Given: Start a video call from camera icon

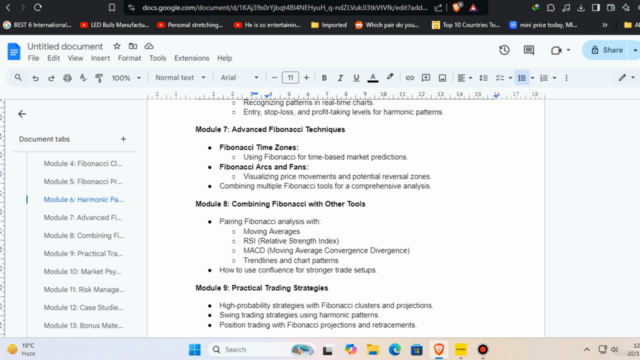Looking at the screenshot, I should point(556,50).
